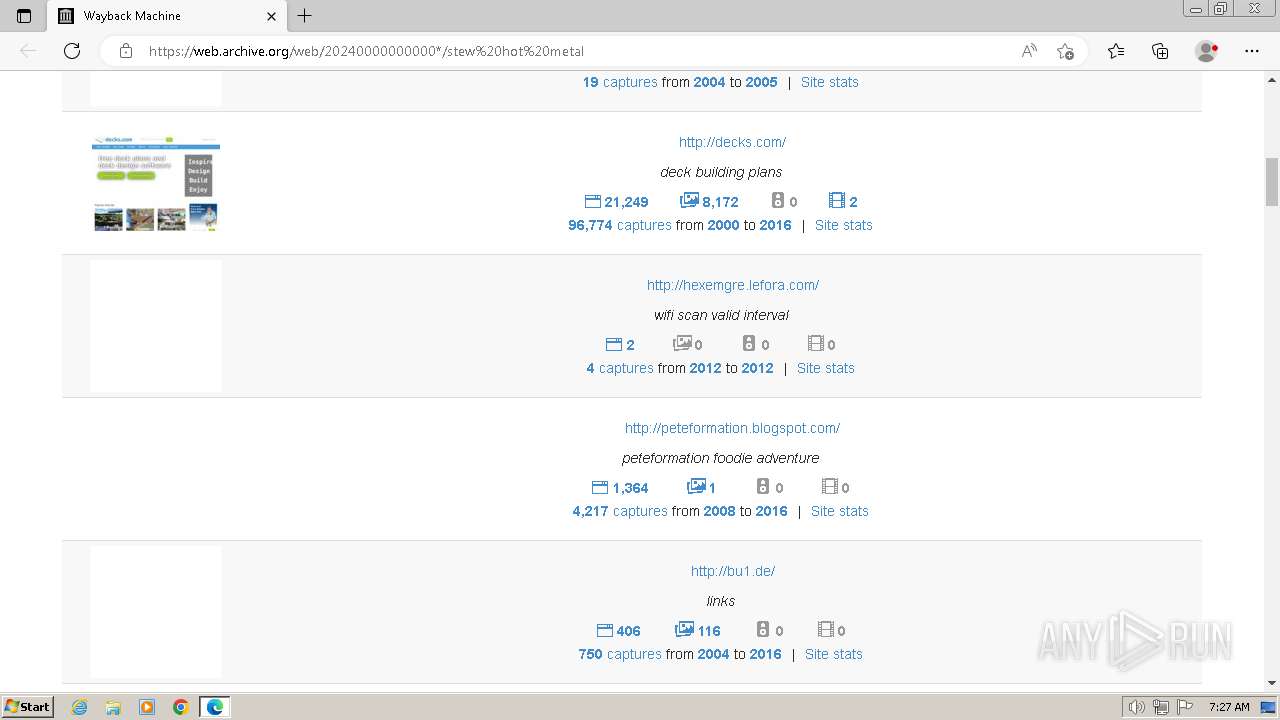The height and width of the screenshot is (720, 1280).
Task: Click webpage icon for hexemgre.lefora.com
Action: point(614,344)
